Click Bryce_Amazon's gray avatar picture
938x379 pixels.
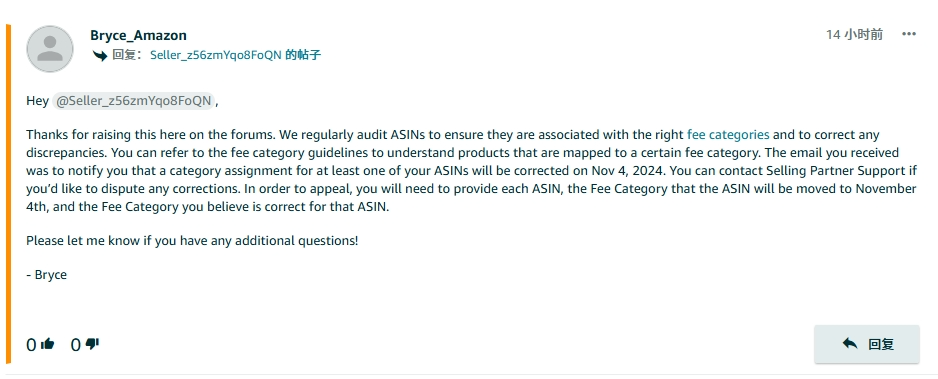[50, 48]
